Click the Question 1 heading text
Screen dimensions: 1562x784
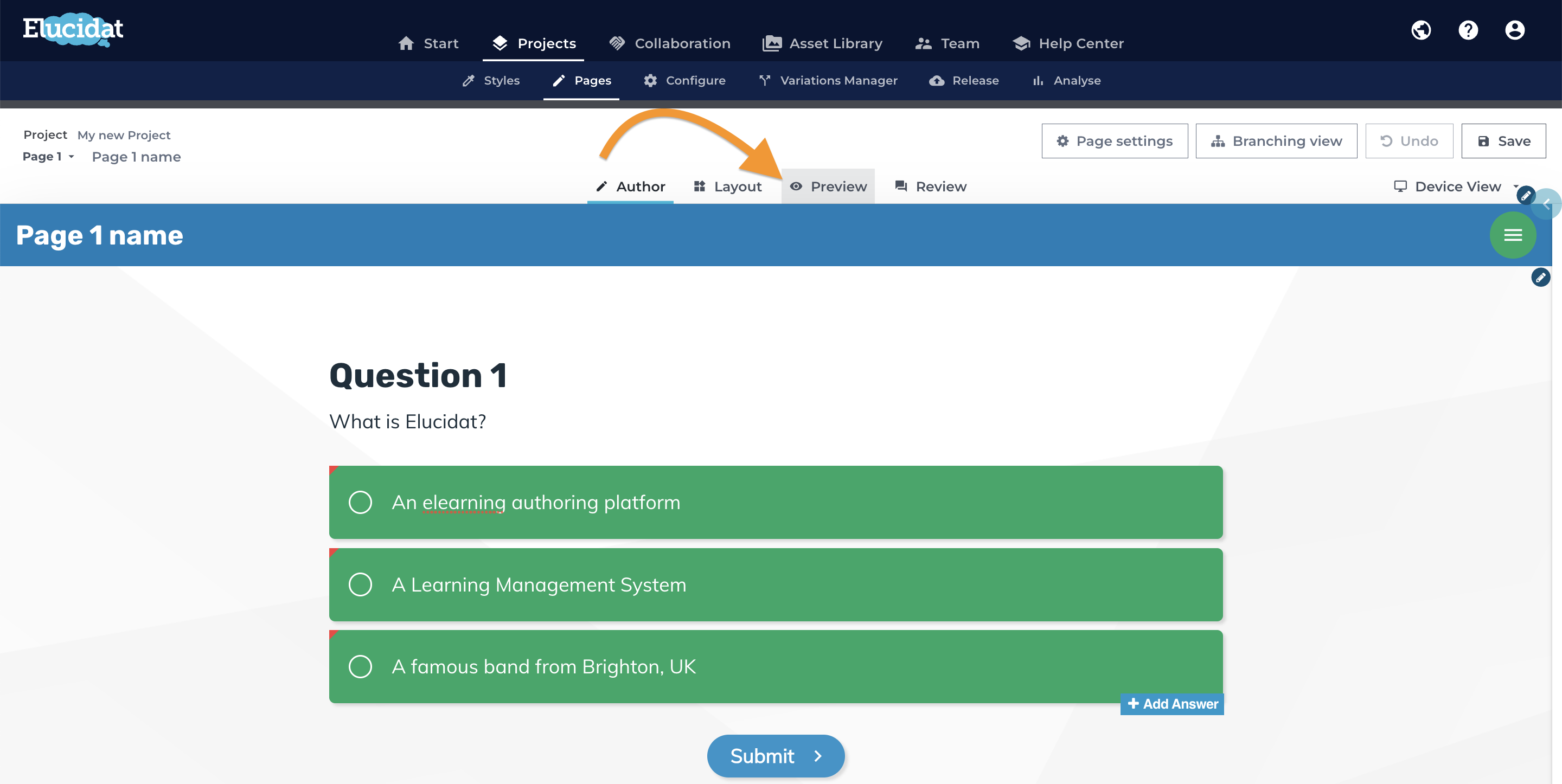[418, 375]
